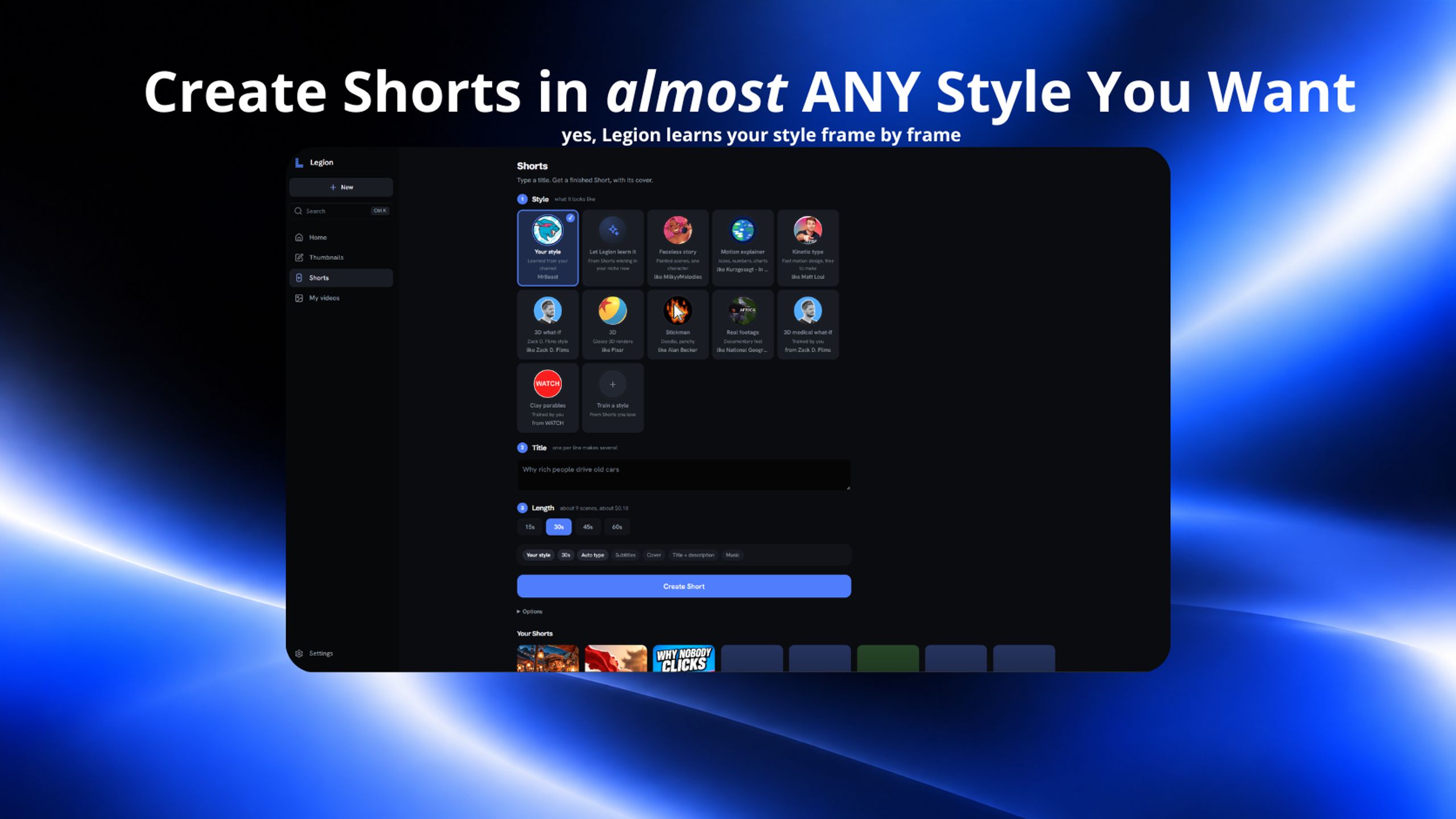Toggle the Title + description chip
This screenshot has height=819, width=1456.
tap(693, 555)
